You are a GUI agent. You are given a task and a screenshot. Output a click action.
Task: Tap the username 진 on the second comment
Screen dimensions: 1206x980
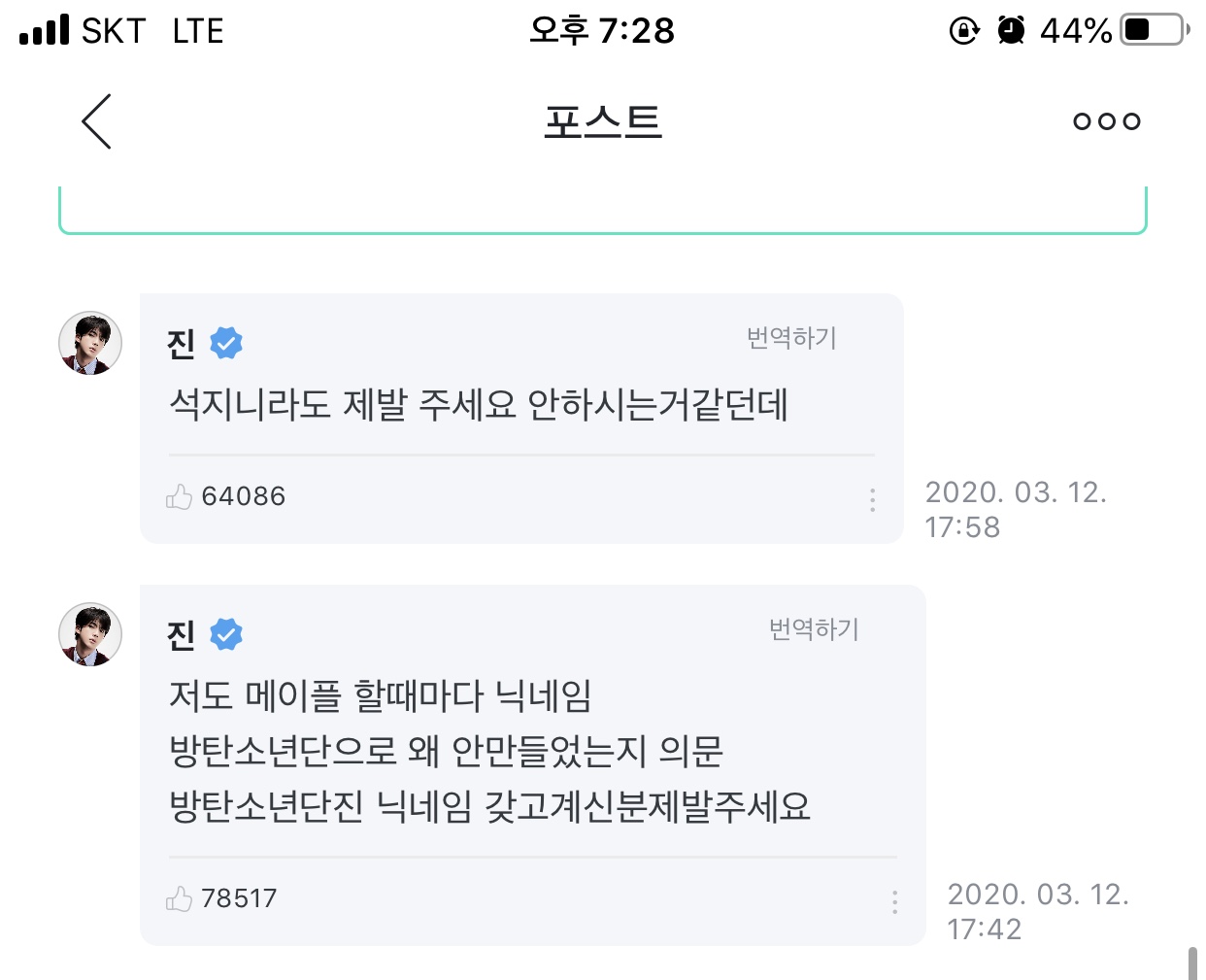(x=182, y=635)
